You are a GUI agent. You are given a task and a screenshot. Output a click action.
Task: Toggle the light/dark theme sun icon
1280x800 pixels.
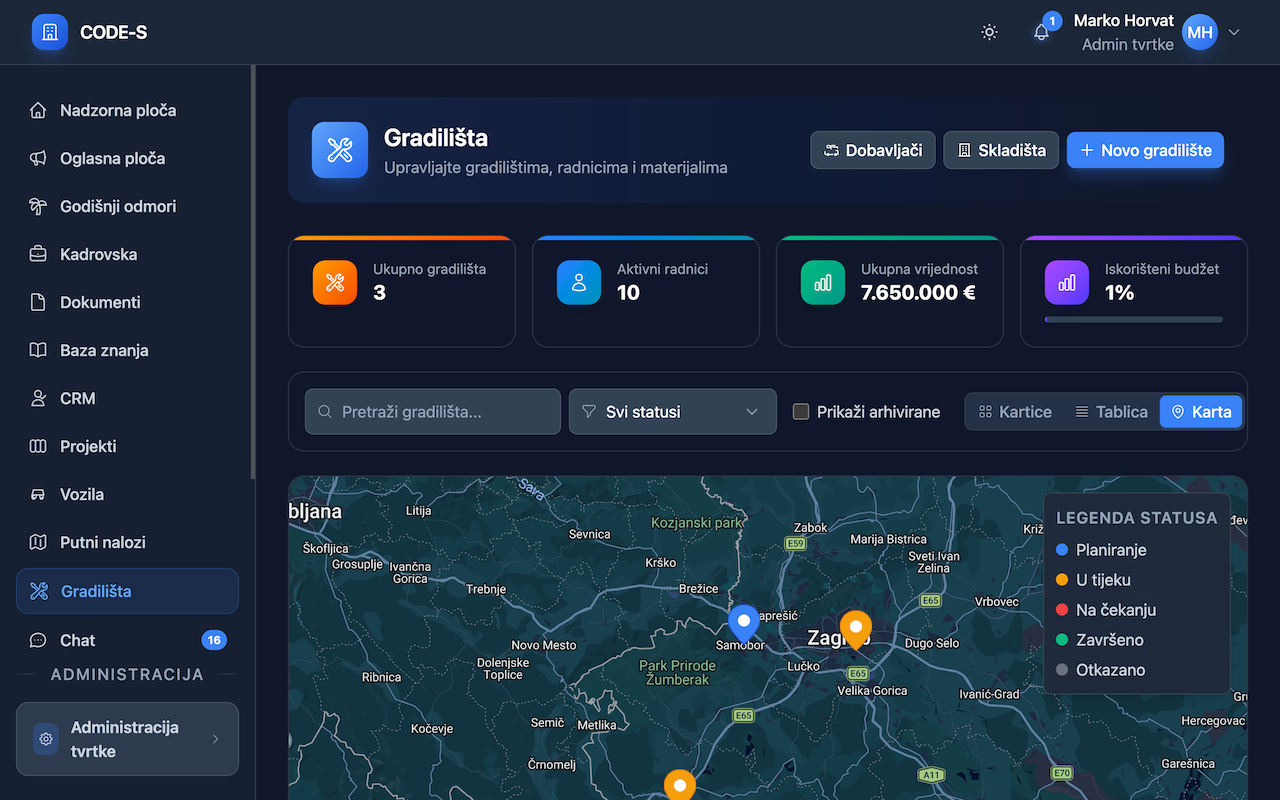(989, 32)
